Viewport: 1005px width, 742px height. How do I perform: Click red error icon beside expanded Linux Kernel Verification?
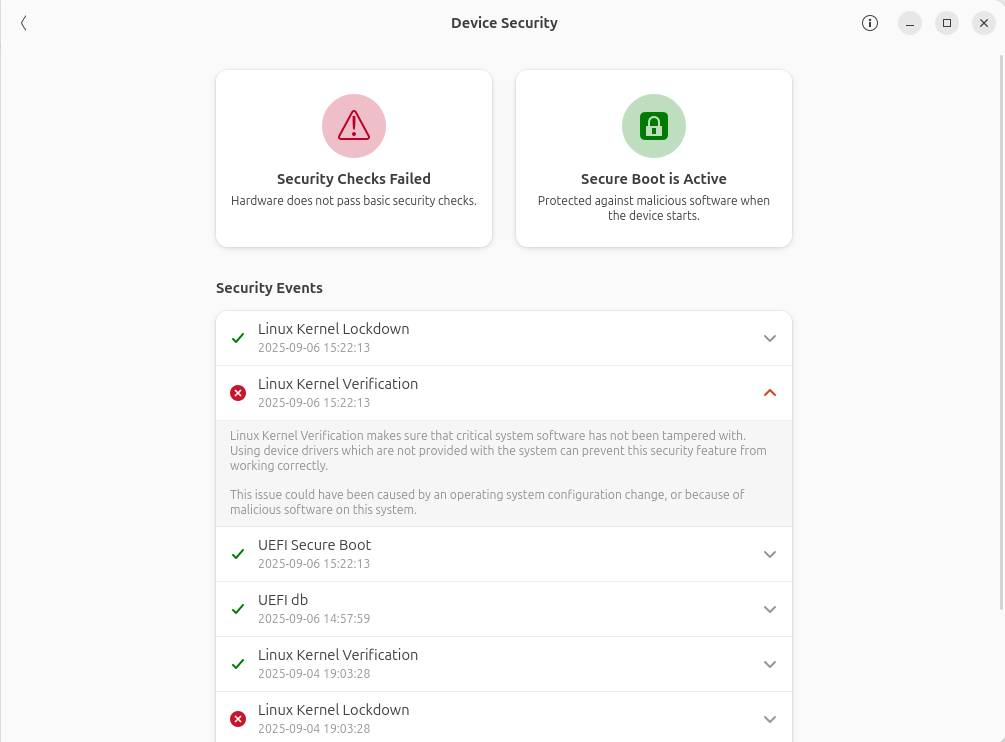tap(238, 393)
